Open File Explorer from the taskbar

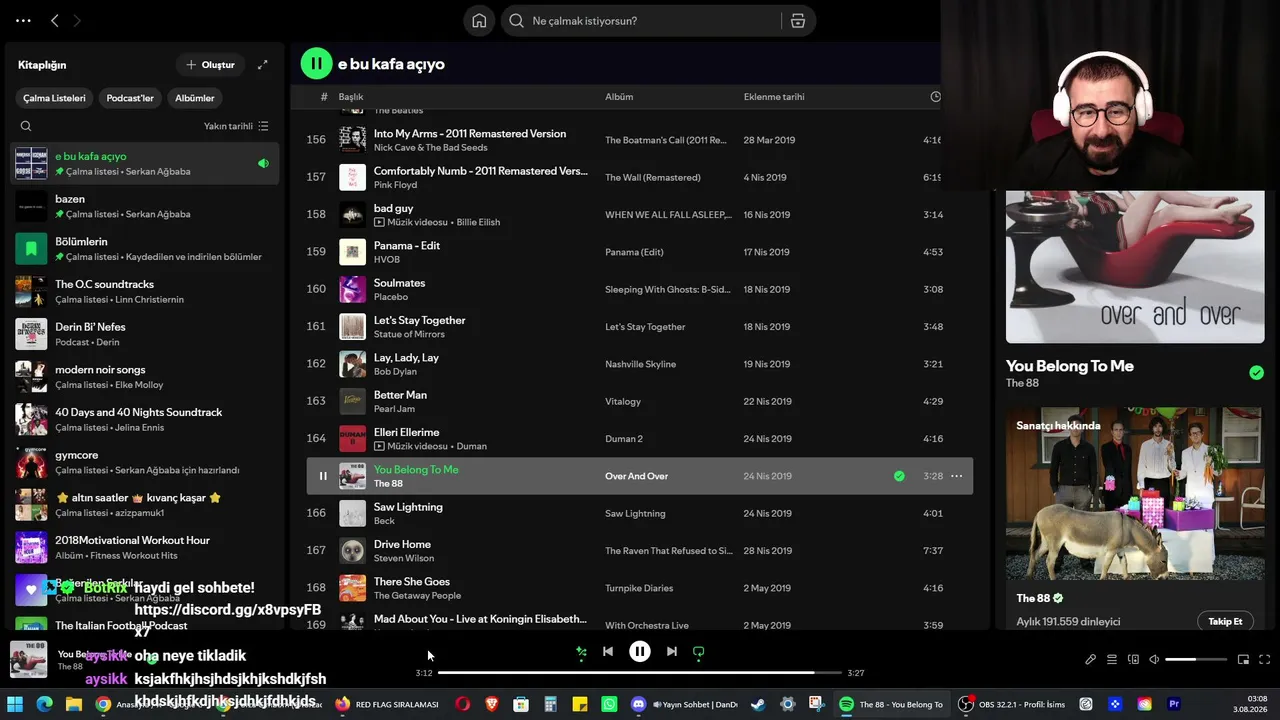point(73,704)
